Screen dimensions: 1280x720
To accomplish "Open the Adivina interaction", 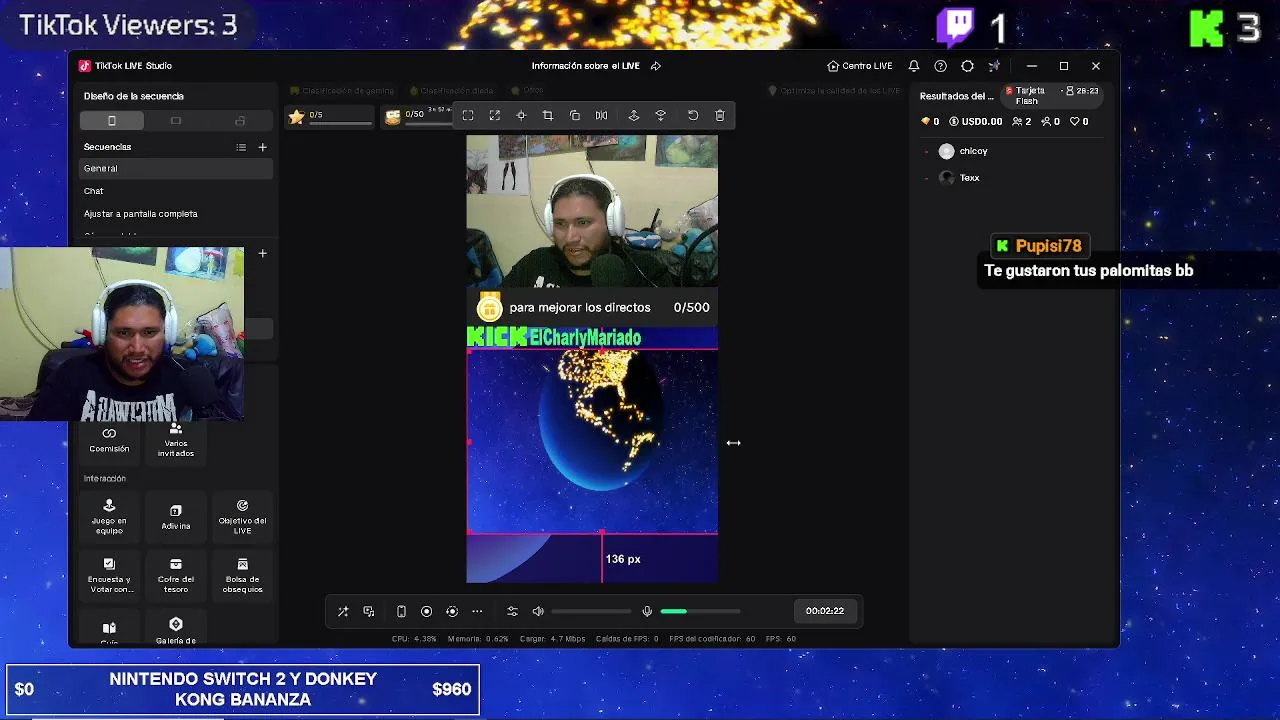I will pos(176,517).
